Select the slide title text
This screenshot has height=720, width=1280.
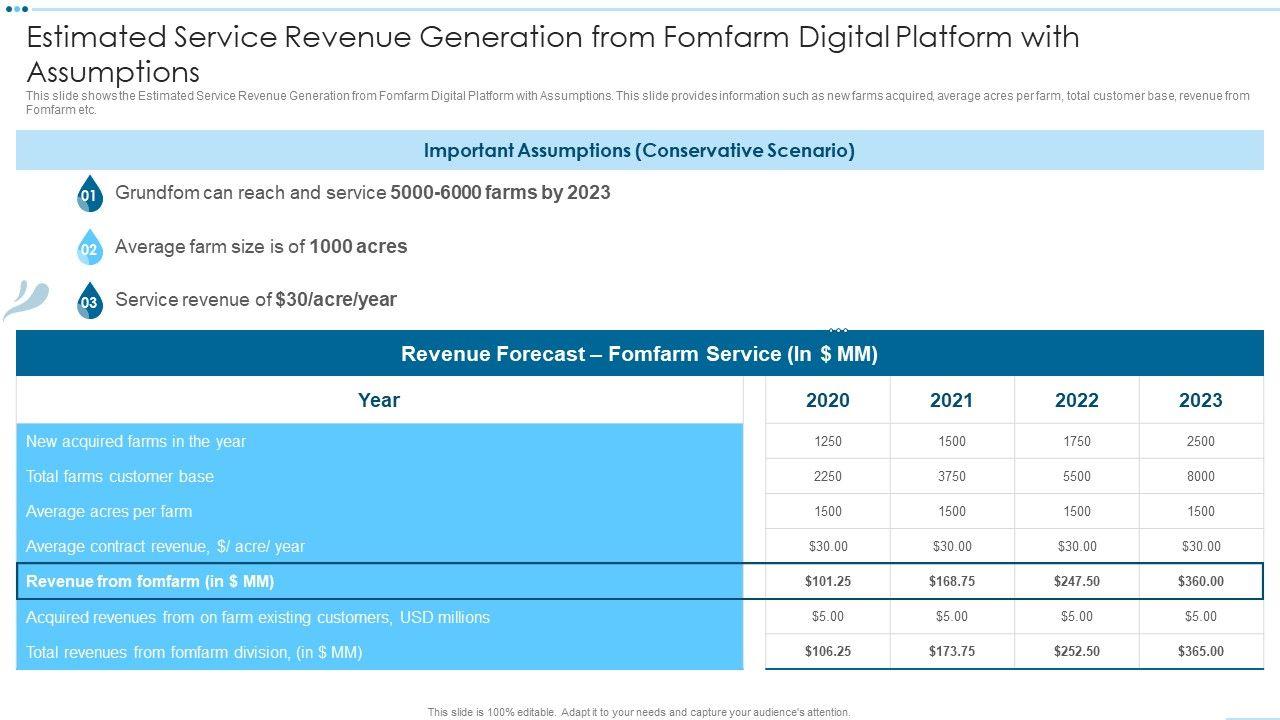(x=553, y=54)
